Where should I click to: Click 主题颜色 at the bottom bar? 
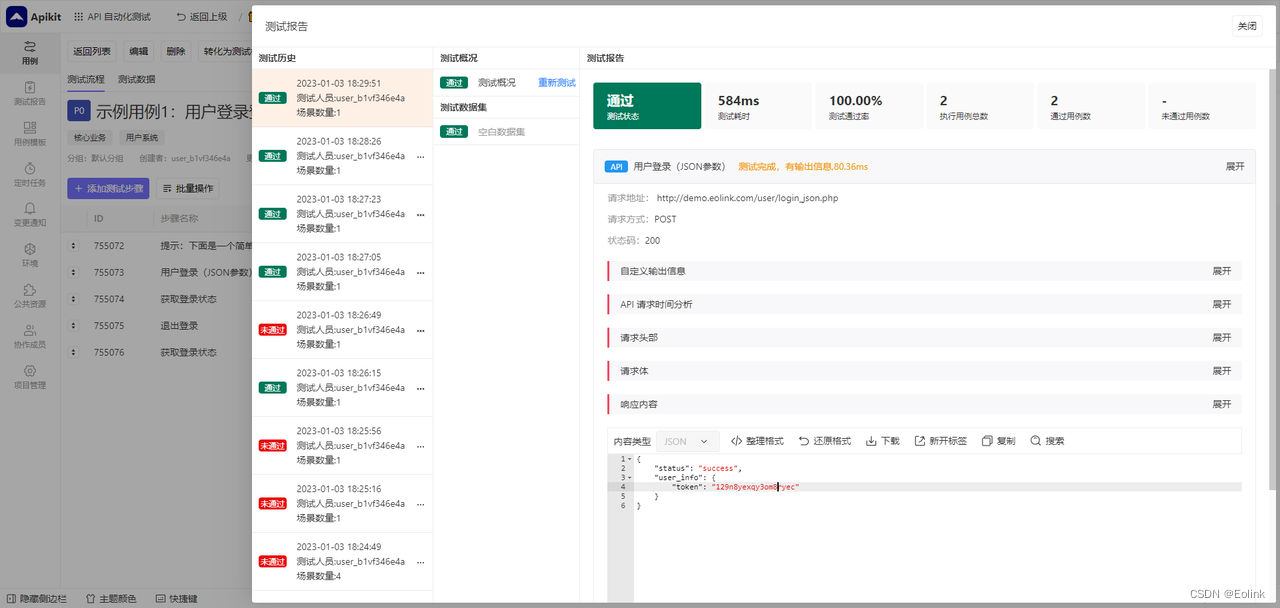[111, 598]
